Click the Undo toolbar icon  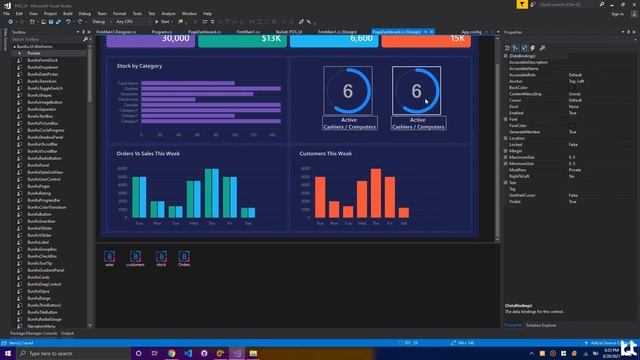click(x=68, y=22)
